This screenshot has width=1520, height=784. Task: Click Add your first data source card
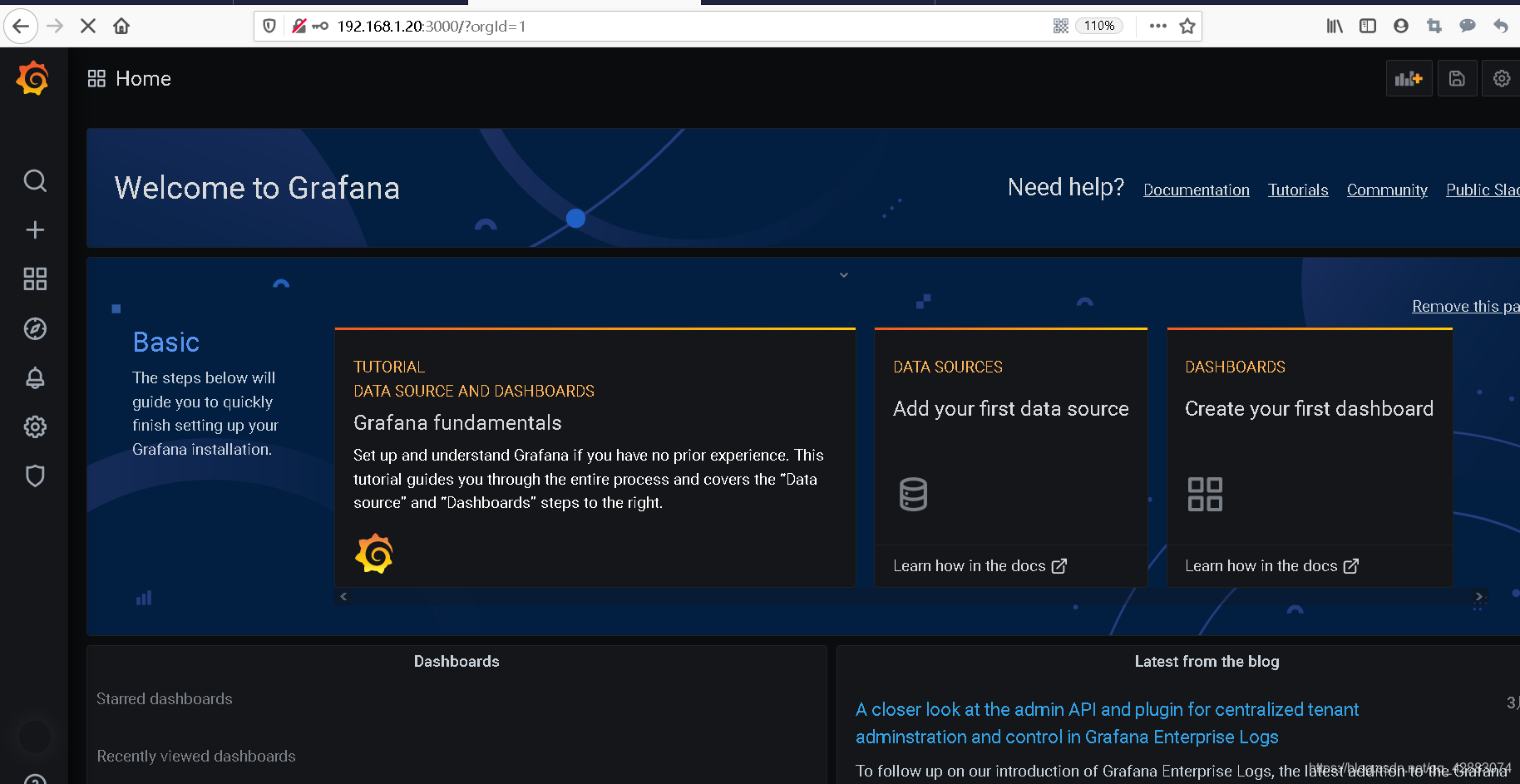pyautogui.click(x=1011, y=436)
